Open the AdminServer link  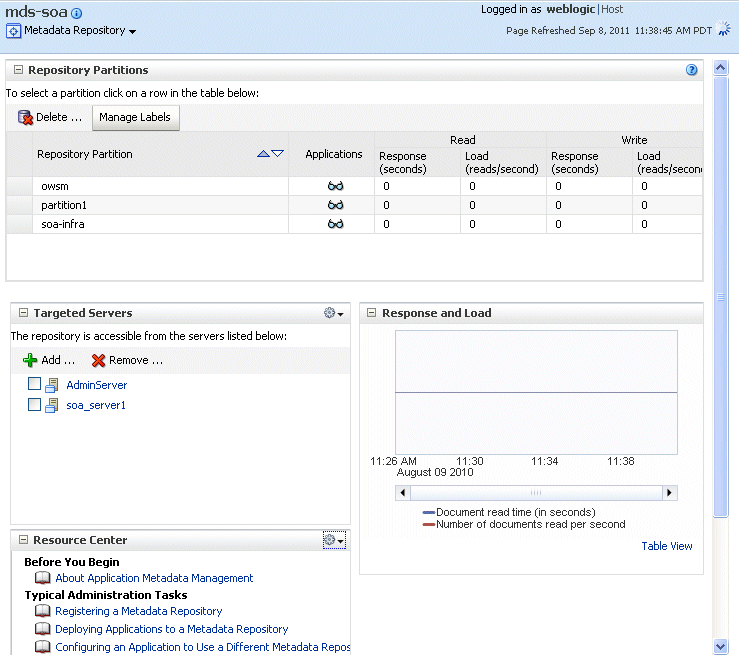(97, 385)
